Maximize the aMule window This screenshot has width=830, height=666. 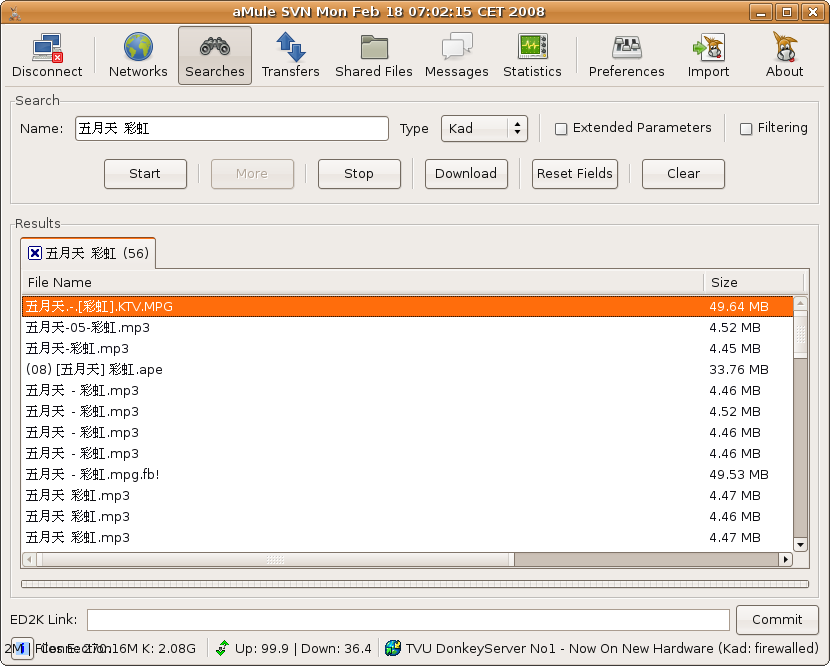(x=787, y=12)
